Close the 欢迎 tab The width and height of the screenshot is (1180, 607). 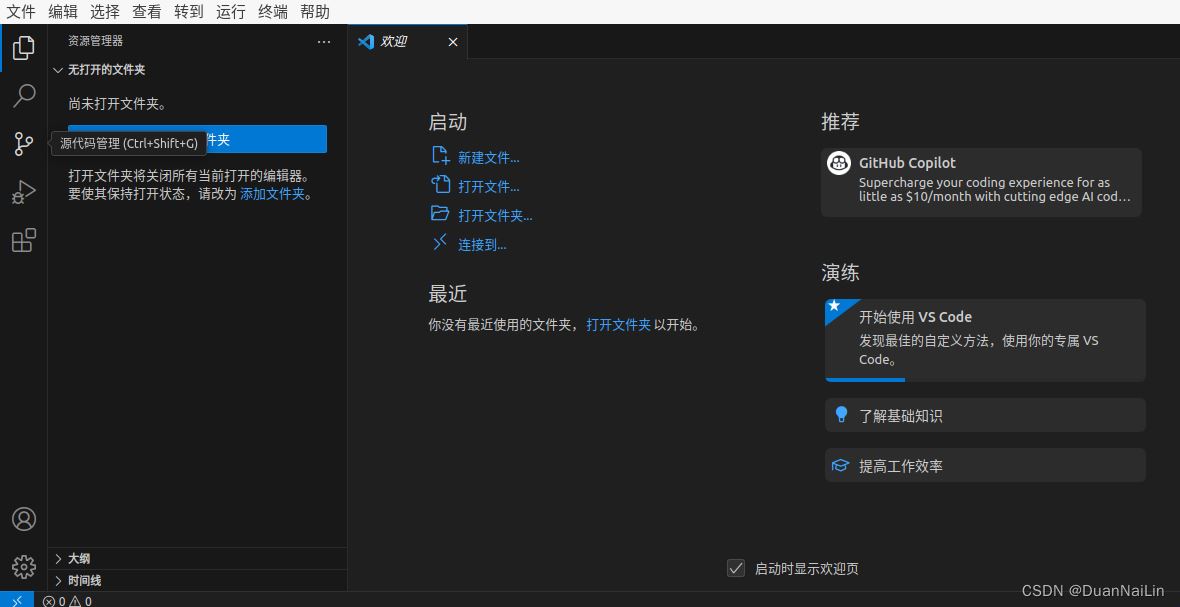point(452,42)
